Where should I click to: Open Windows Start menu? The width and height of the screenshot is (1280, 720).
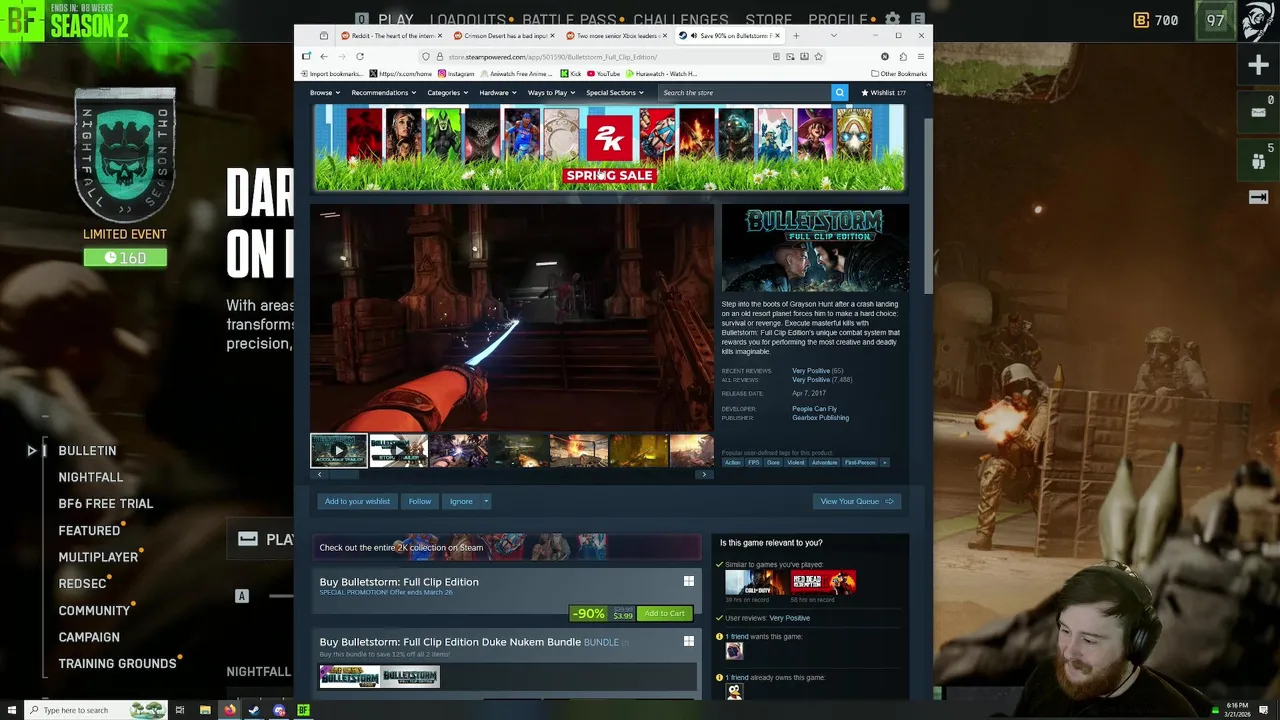(10, 710)
